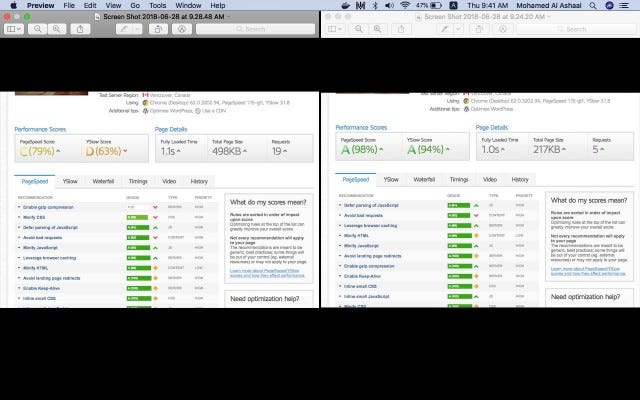Open highlight pen dropdown arrow in right Preview toolbar
Screen dimensions: 640x400
click(459, 29)
